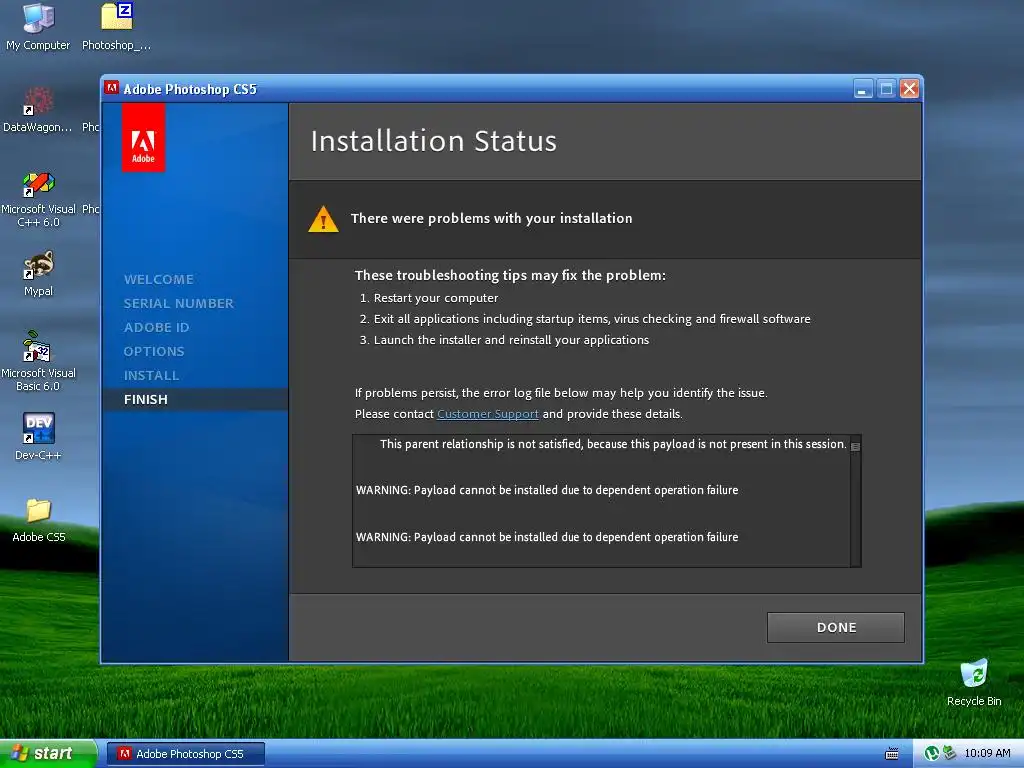1024x768 pixels.
Task: Minimize the Adobe Photoshop CS5 installer window
Action: coord(863,89)
